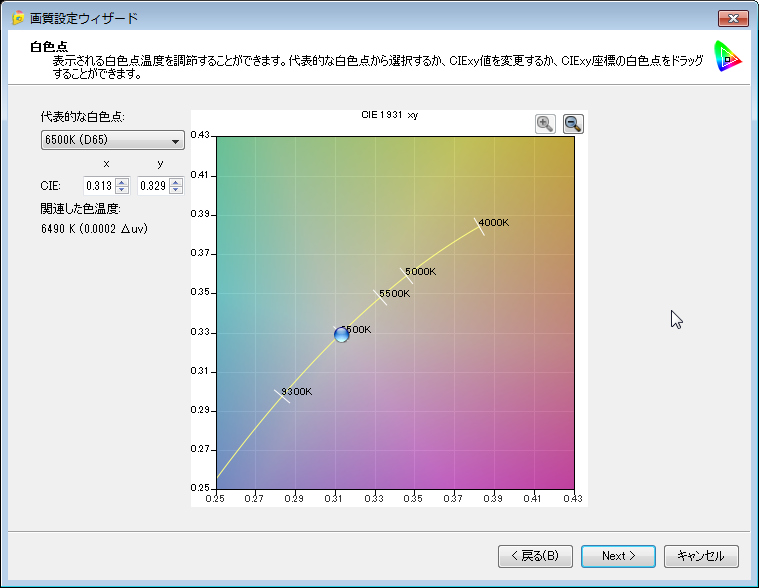Viewport: 759px width, 588px height.
Task: Click the zoom out magnifier icon
Action: [x=573, y=123]
